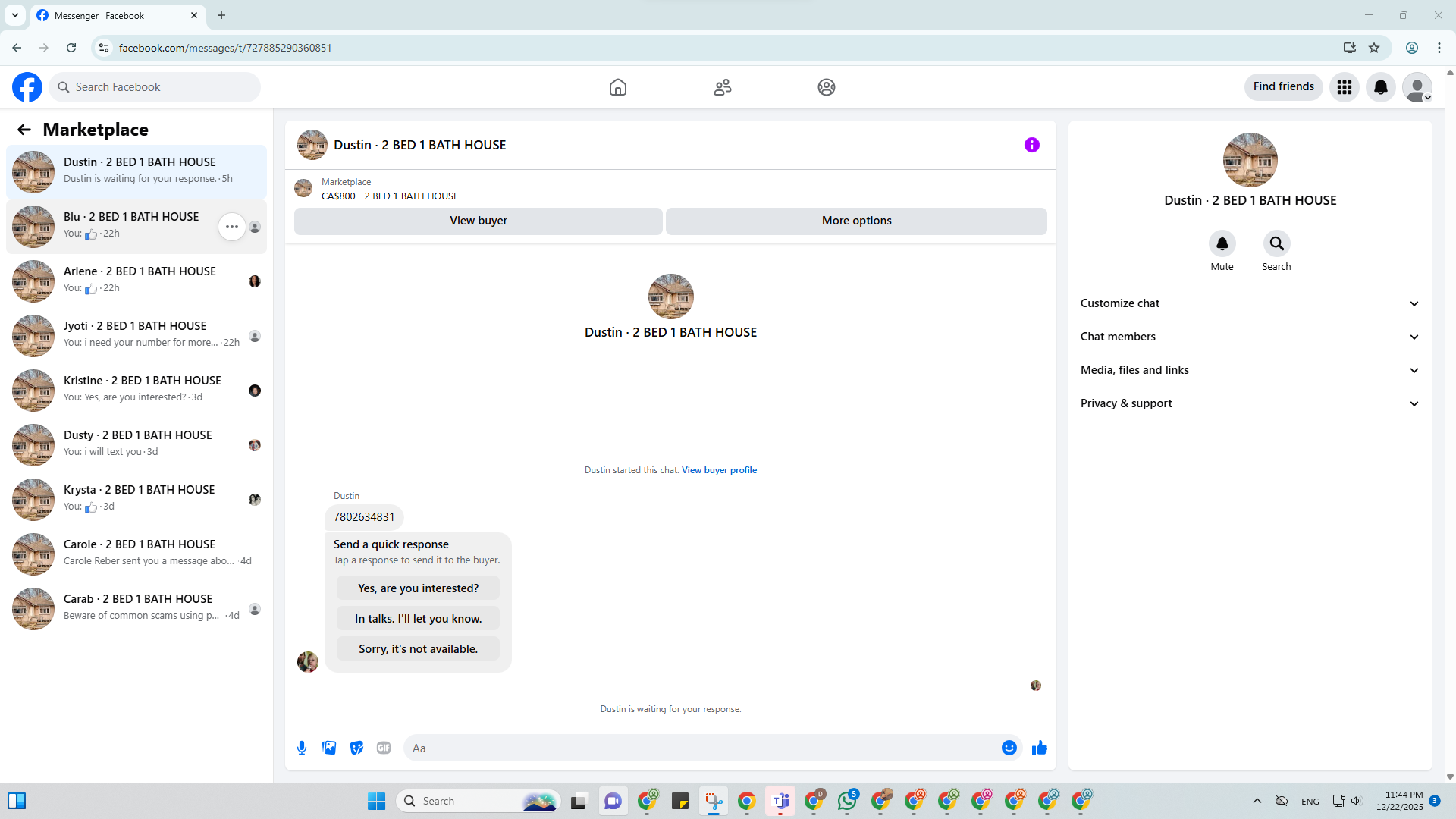1456x819 pixels.
Task: Open the Blu conversation options menu
Action: point(231,227)
